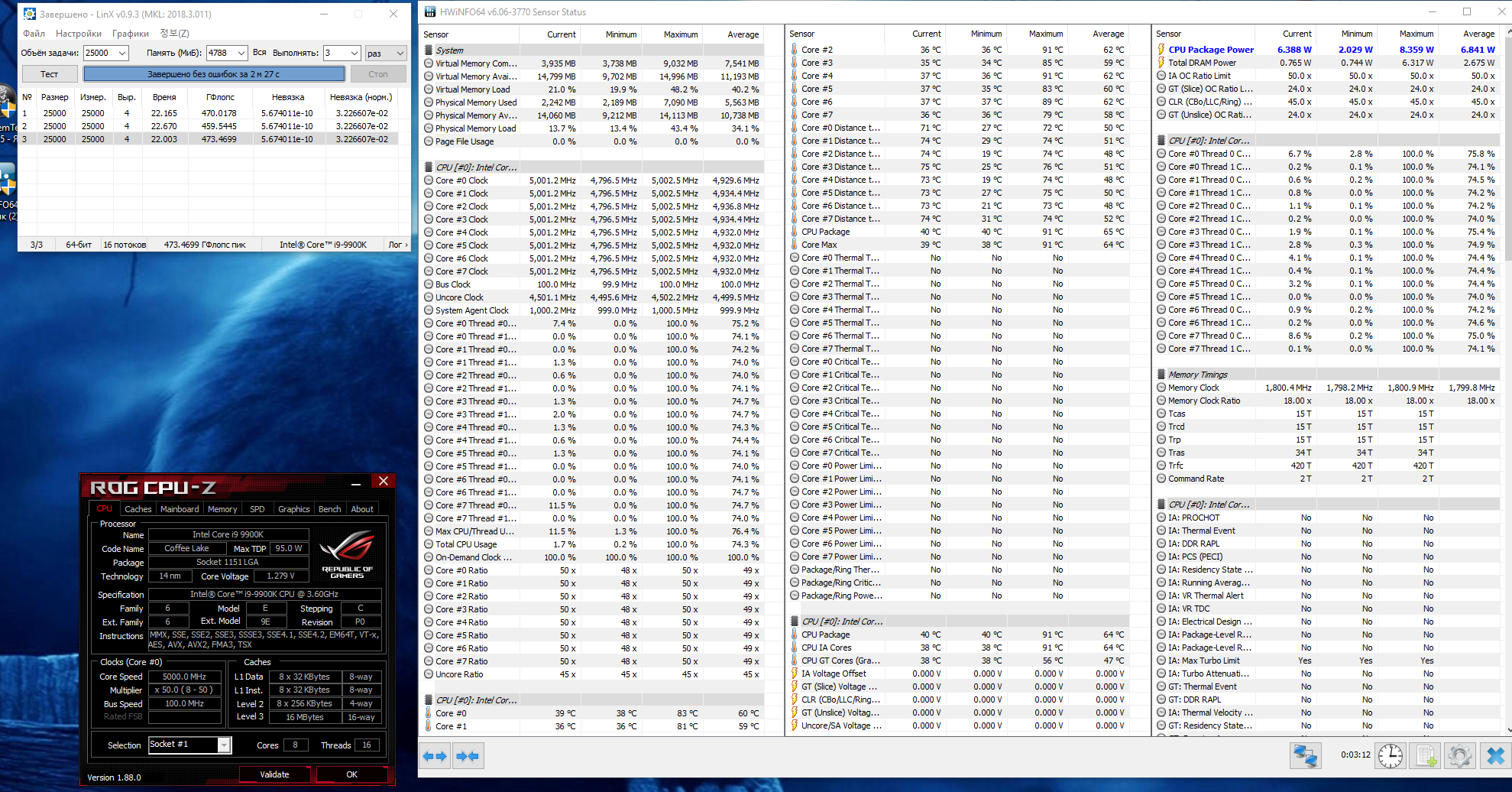Collapse the Memory Timings sensor group
Viewport: 1512px width, 792px height.
(x=1161, y=375)
